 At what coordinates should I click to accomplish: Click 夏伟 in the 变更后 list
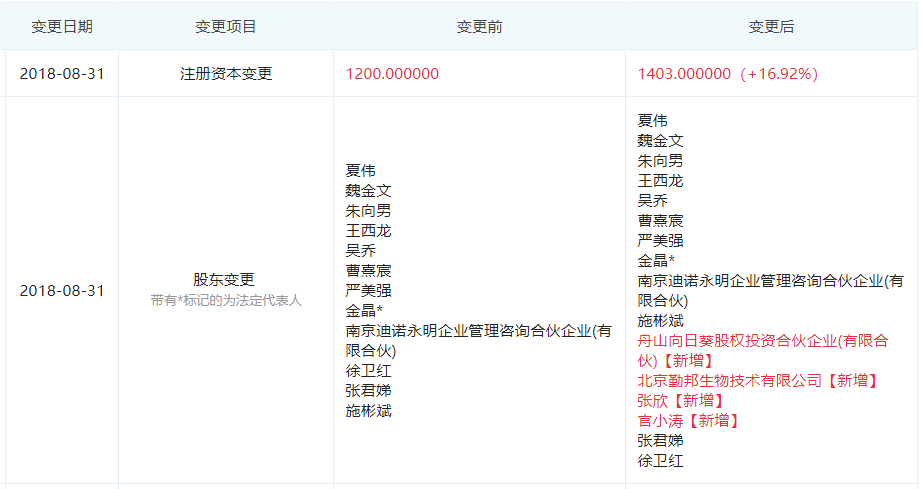pos(652,121)
